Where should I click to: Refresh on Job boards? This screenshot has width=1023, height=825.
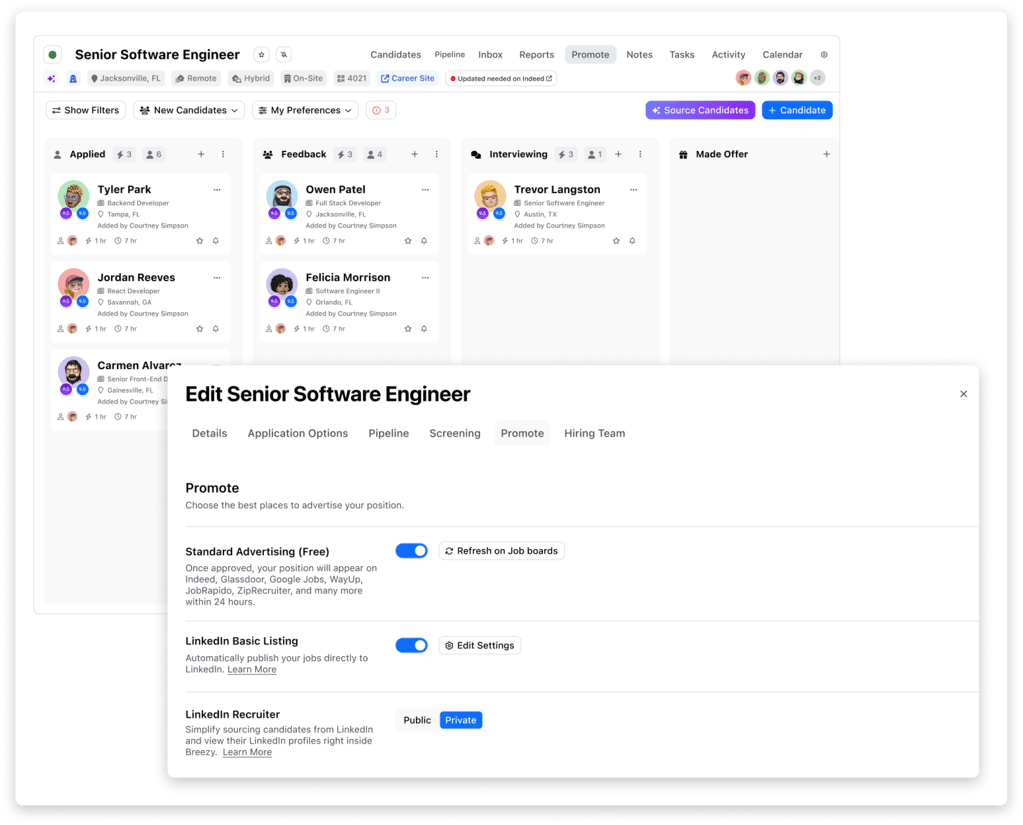(x=501, y=551)
